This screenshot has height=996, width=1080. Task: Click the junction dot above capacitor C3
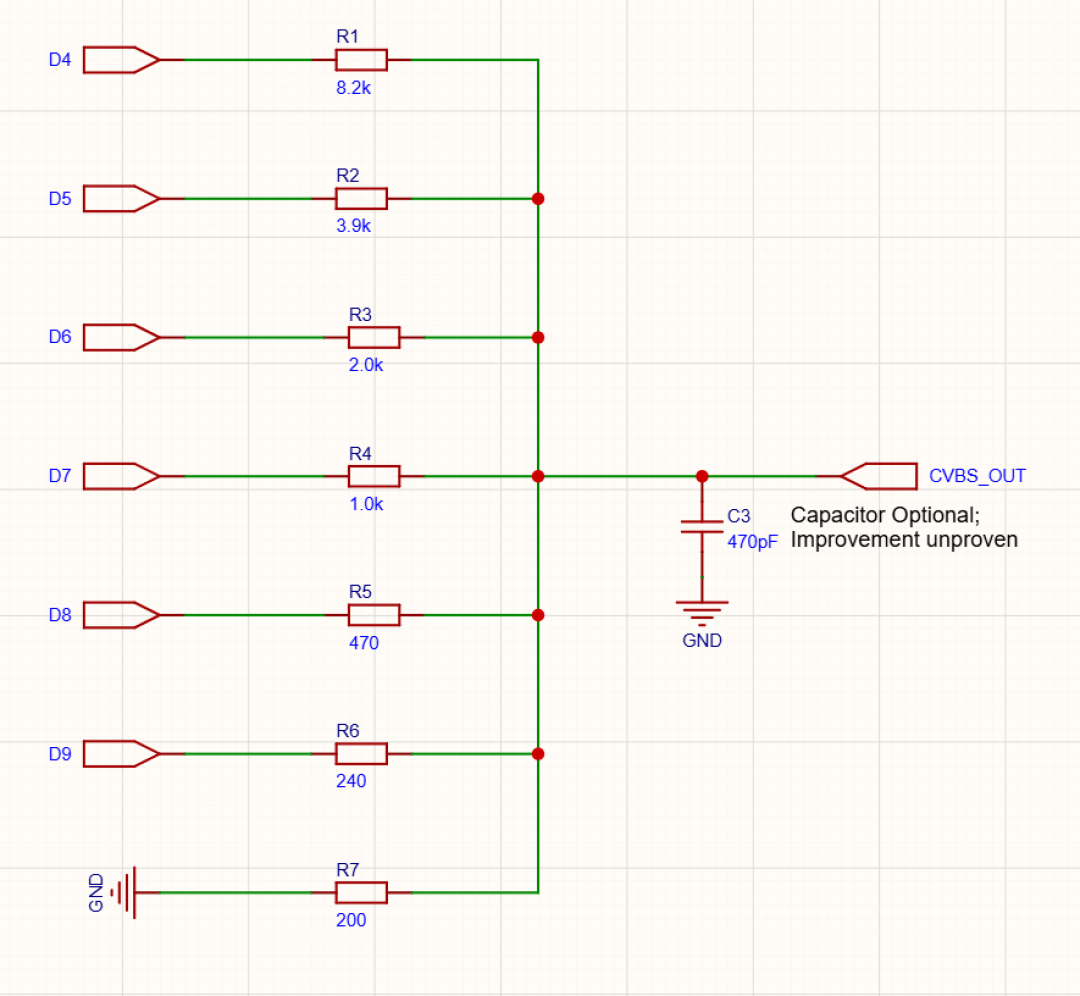click(702, 476)
